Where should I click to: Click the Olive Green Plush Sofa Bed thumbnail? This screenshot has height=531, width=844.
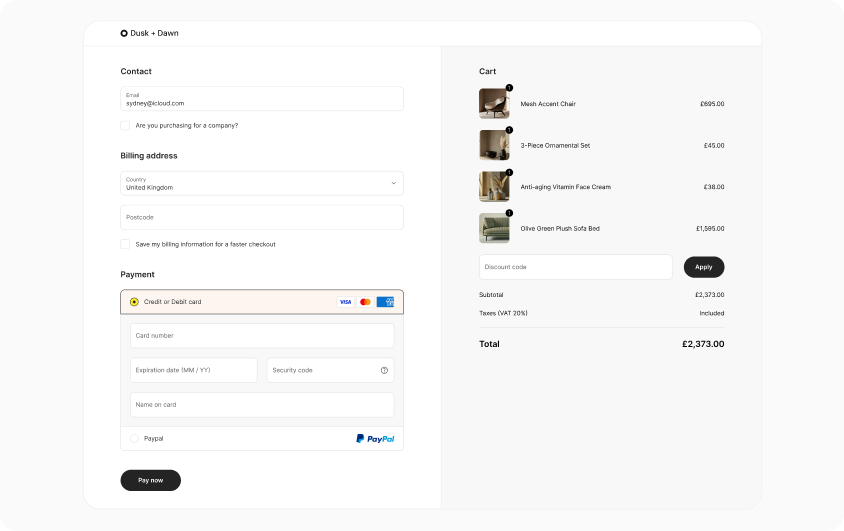tap(494, 228)
